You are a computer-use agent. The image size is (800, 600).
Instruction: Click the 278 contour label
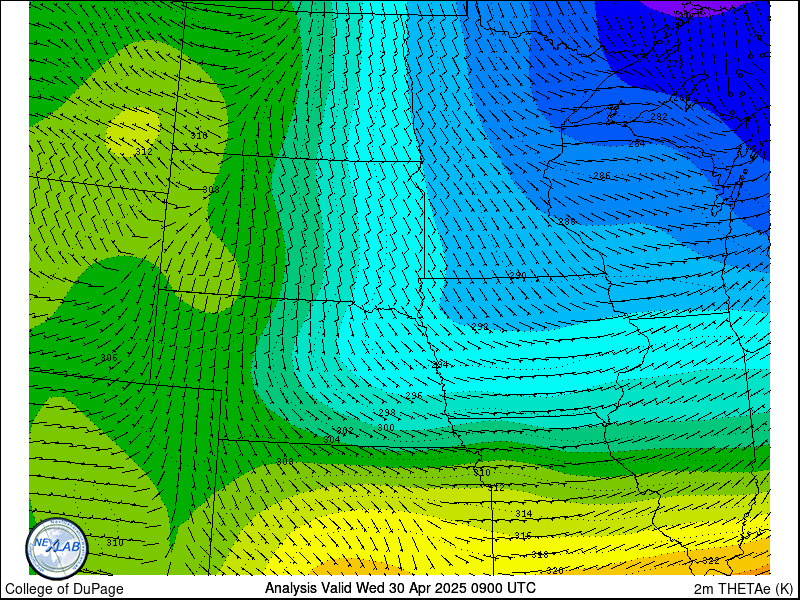(675, 64)
